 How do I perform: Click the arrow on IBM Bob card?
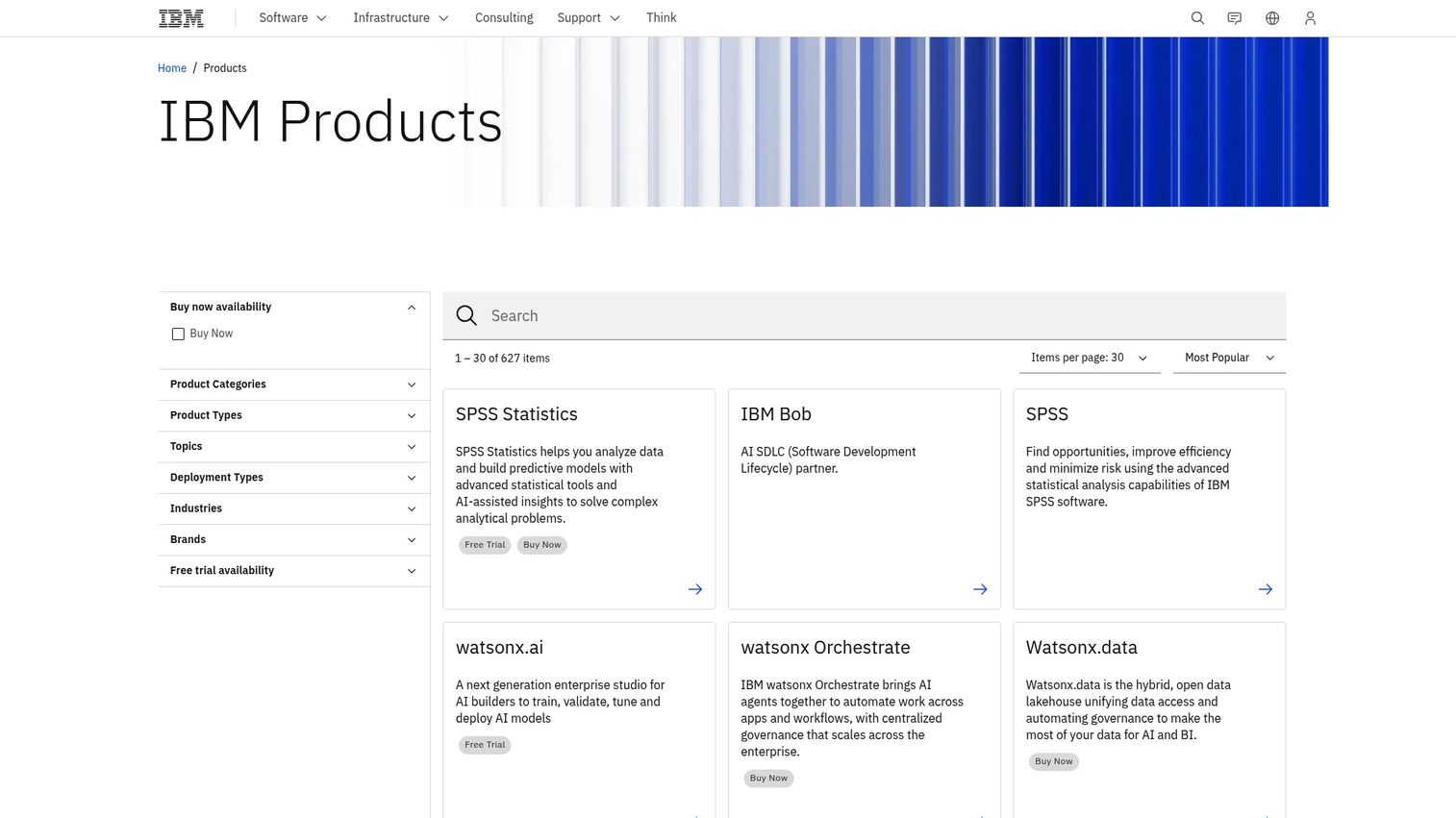[x=980, y=589]
